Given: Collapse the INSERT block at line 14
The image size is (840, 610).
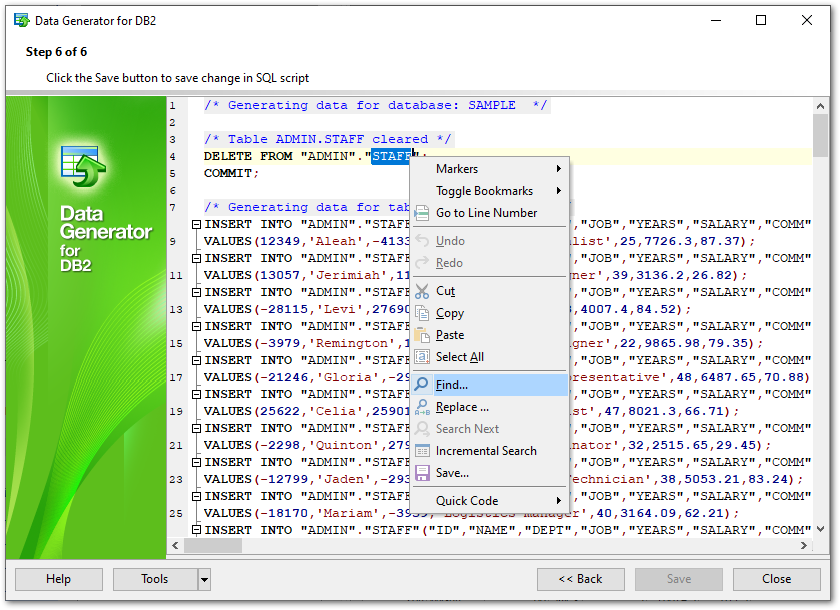Looking at the screenshot, I should point(197,327).
